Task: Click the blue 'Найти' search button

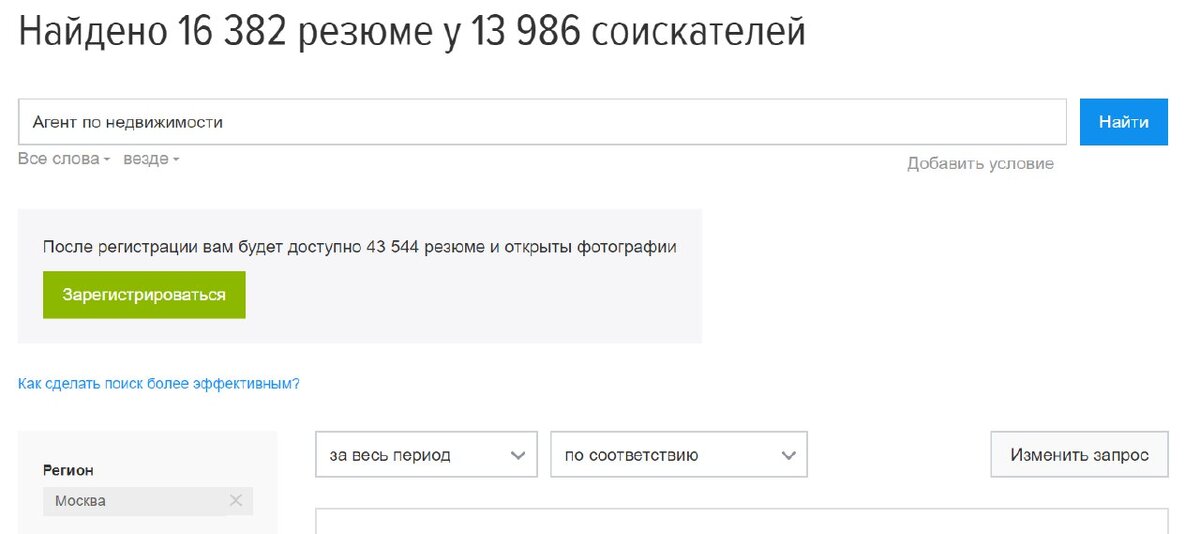Action: coord(1124,122)
